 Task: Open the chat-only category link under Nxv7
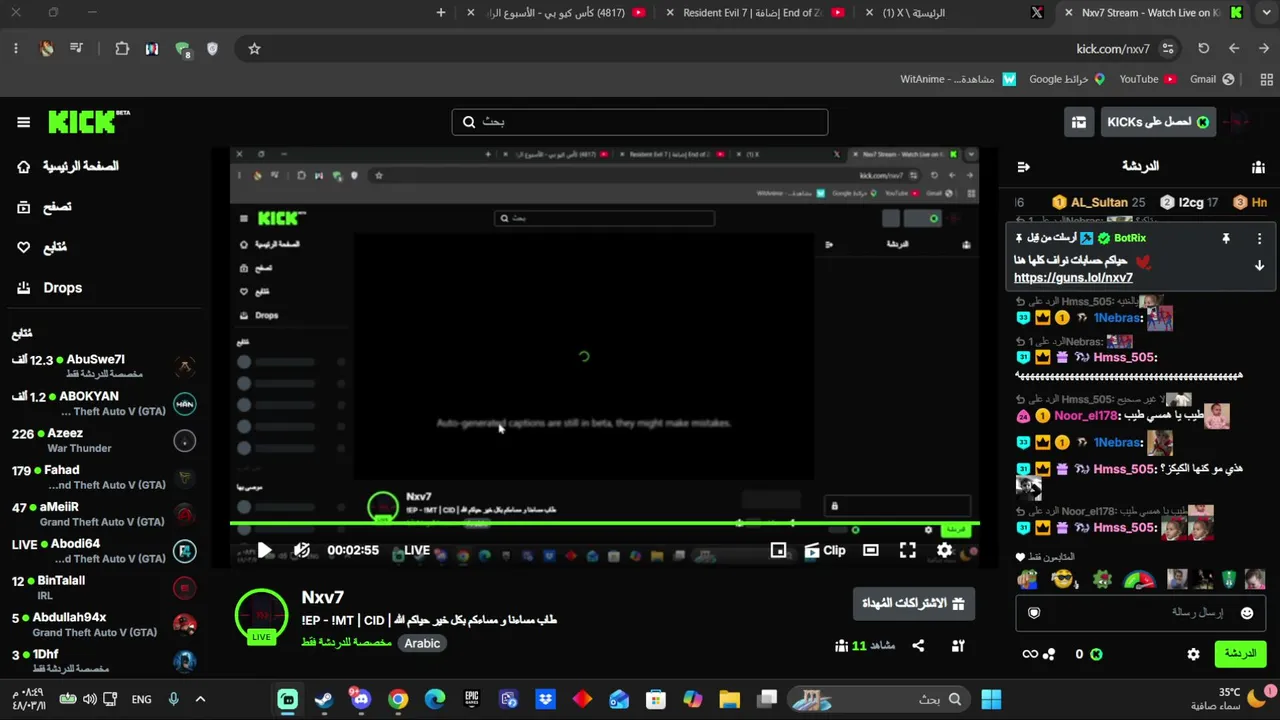pos(346,643)
